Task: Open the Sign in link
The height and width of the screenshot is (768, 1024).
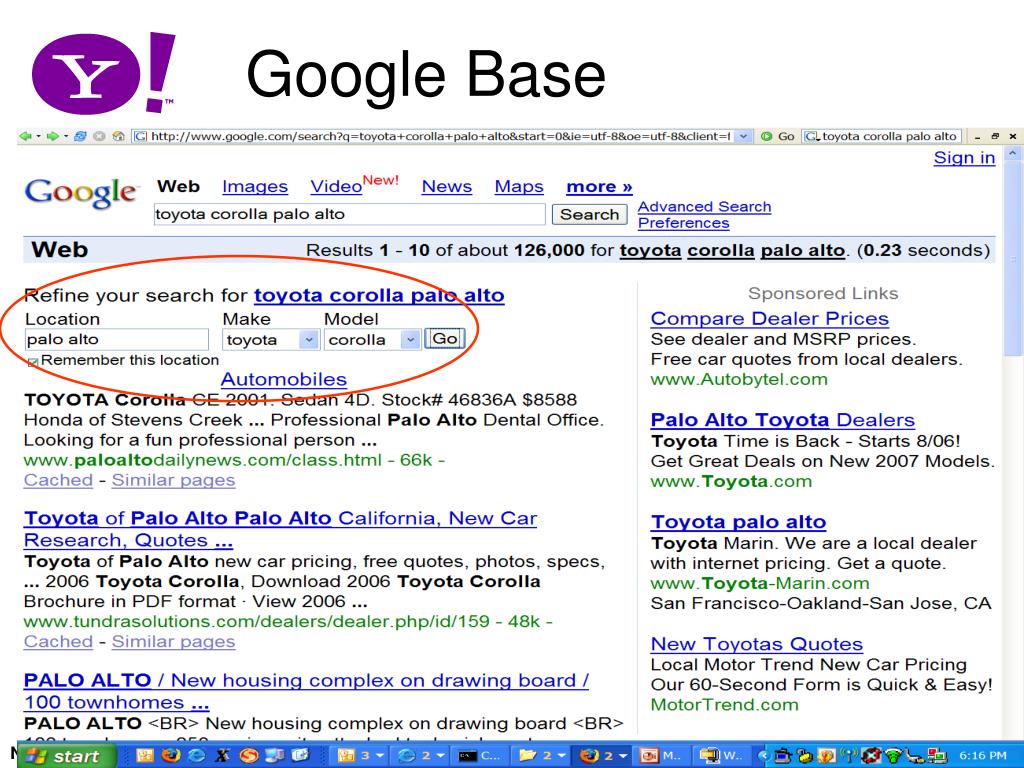Action: tap(964, 158)
